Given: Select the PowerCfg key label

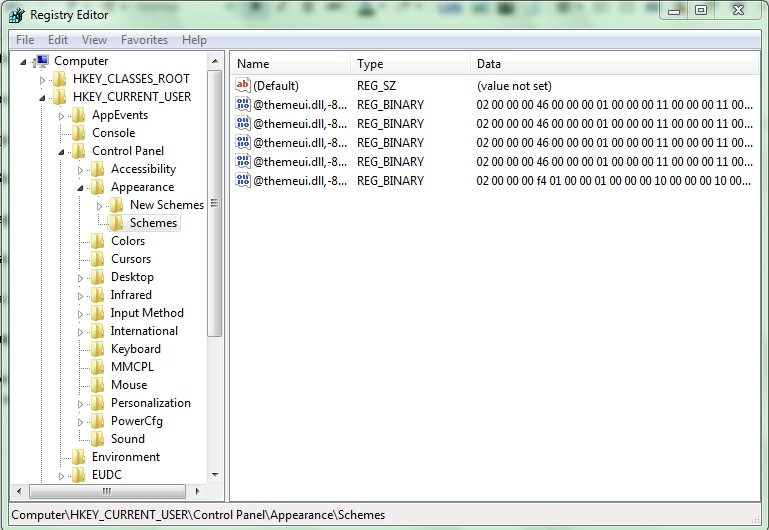Looking at the screenshot, I should (137, 421).
